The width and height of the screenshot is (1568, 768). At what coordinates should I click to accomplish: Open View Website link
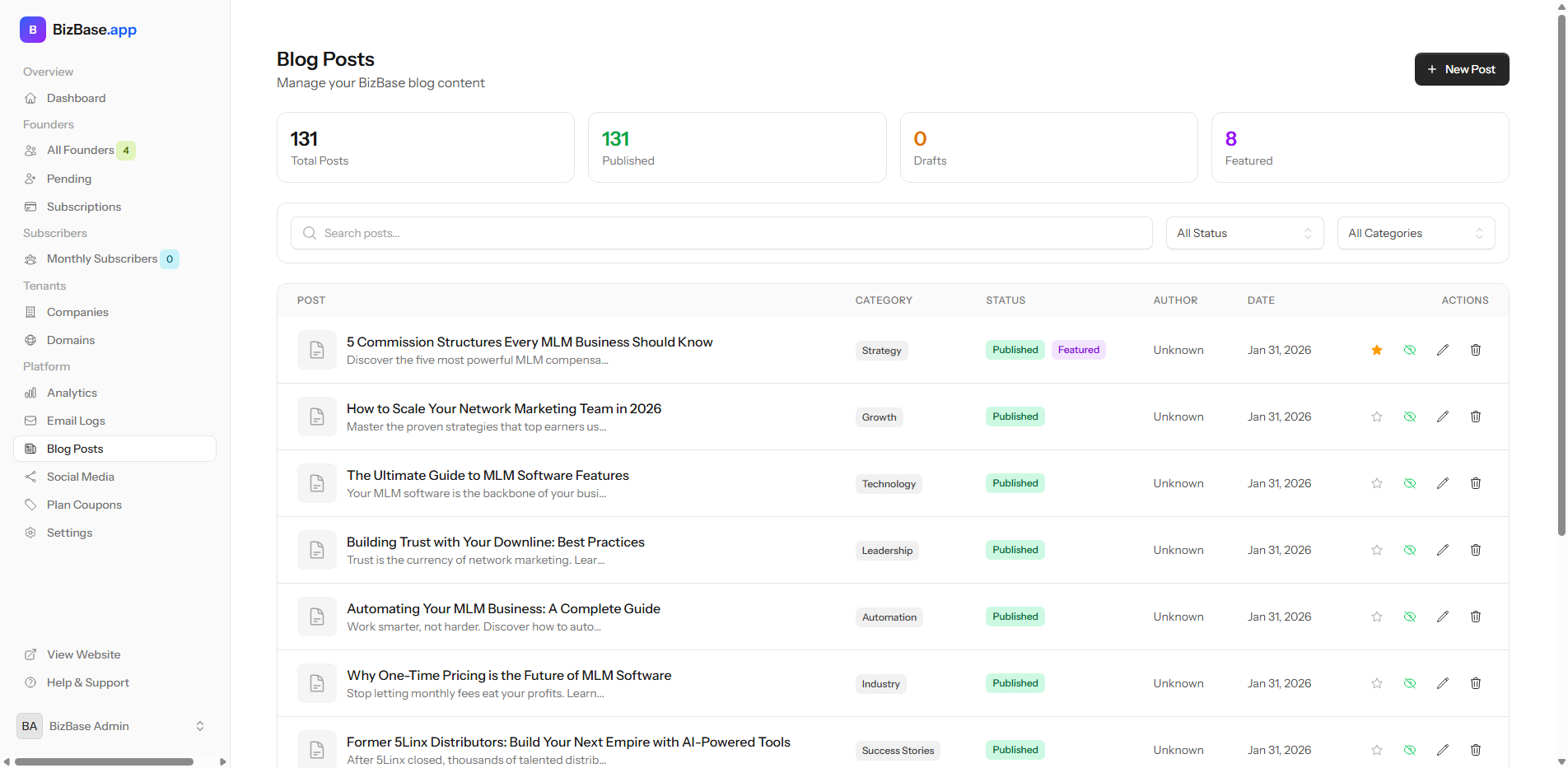click(x=82, y=654)
